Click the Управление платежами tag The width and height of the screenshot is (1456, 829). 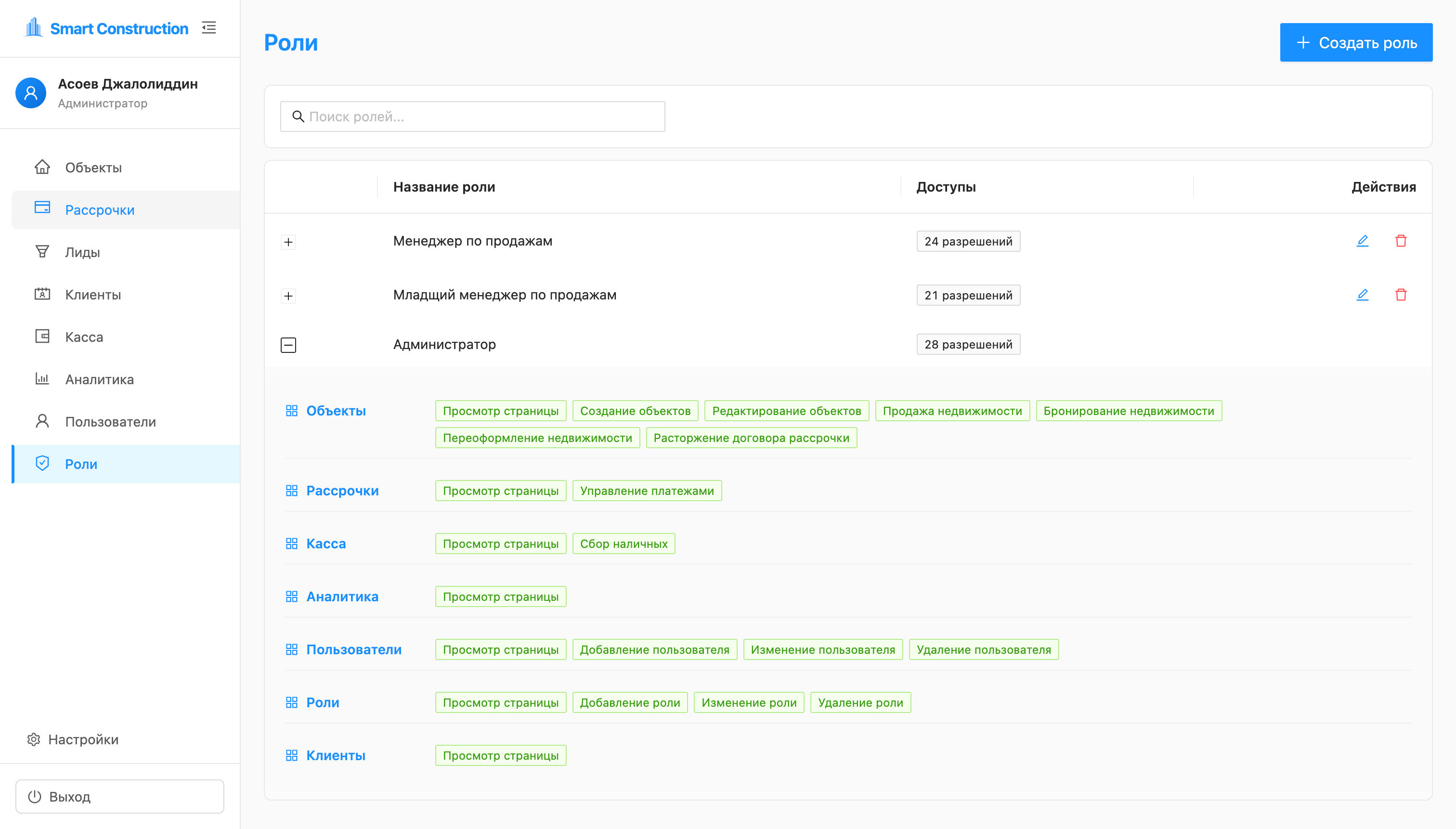click(647, 491)
